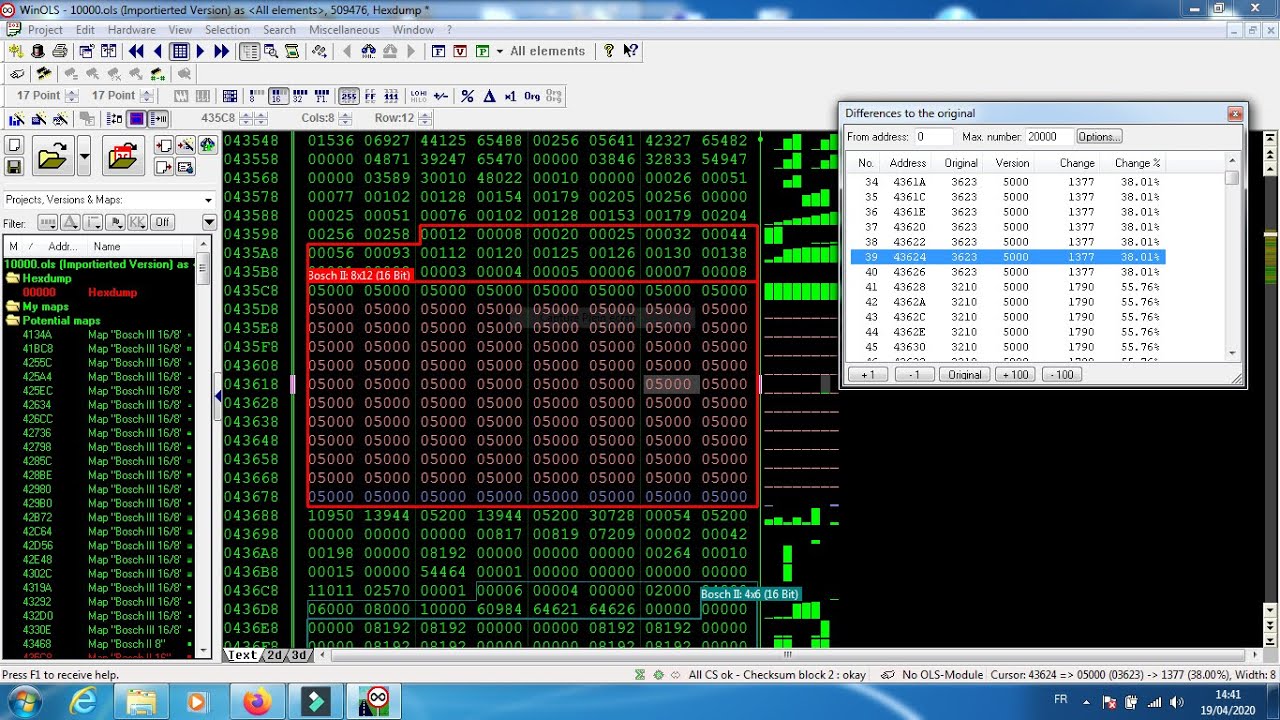1280x720 pixels.
Task: Toggle the filter Off button
Action: pos(161,222)
